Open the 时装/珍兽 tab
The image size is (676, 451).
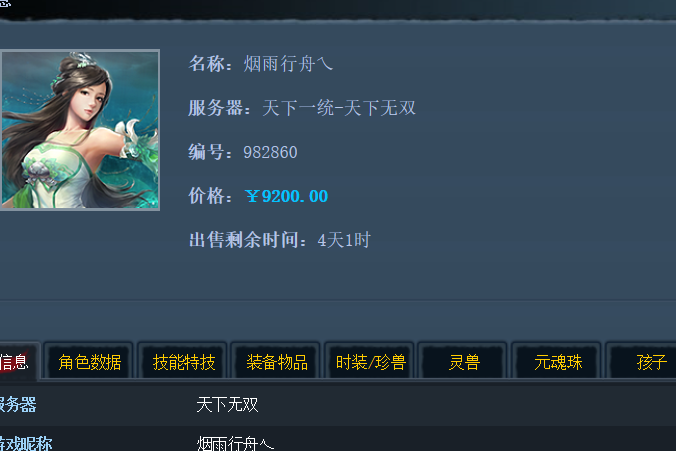click(x=370, y=362)
